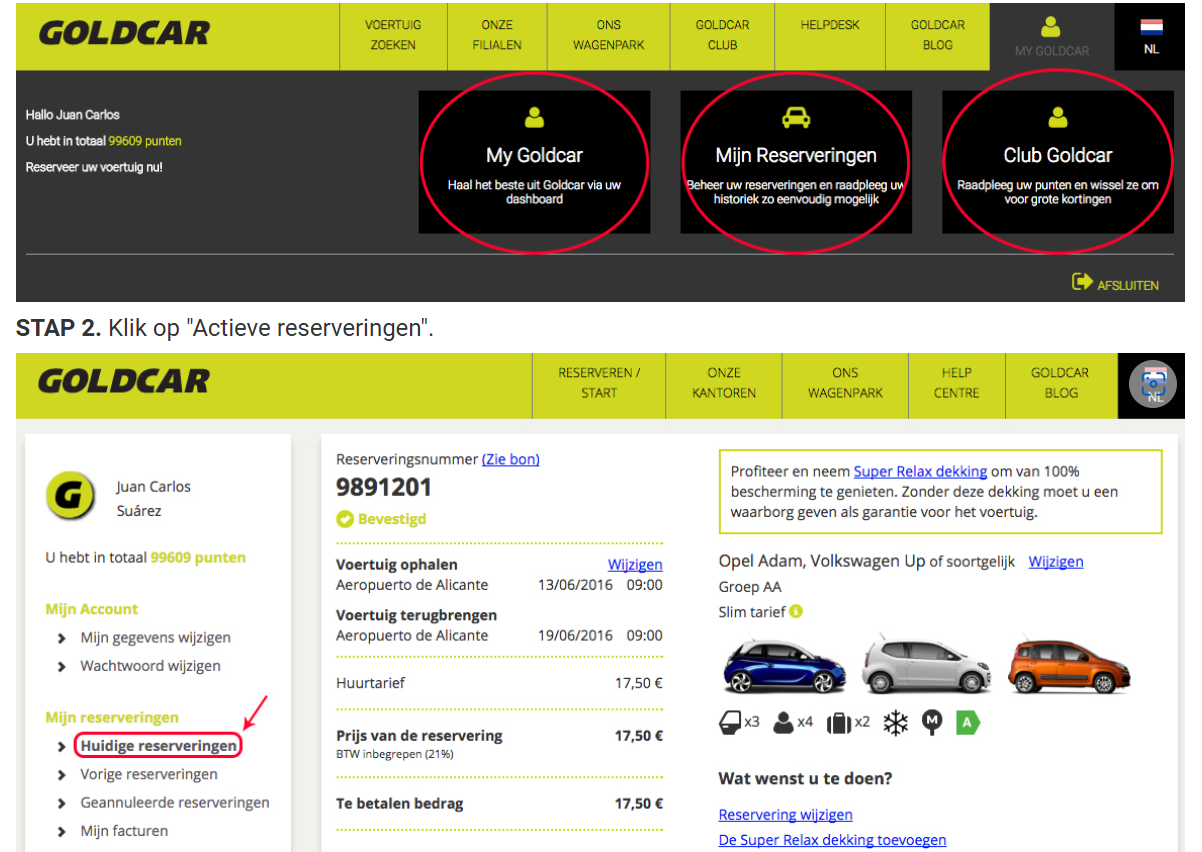The width and height of the screenshot is (1202, 852).
Task: Click the person icon on Club Goldcar card
Action: tap(1058, 118)
